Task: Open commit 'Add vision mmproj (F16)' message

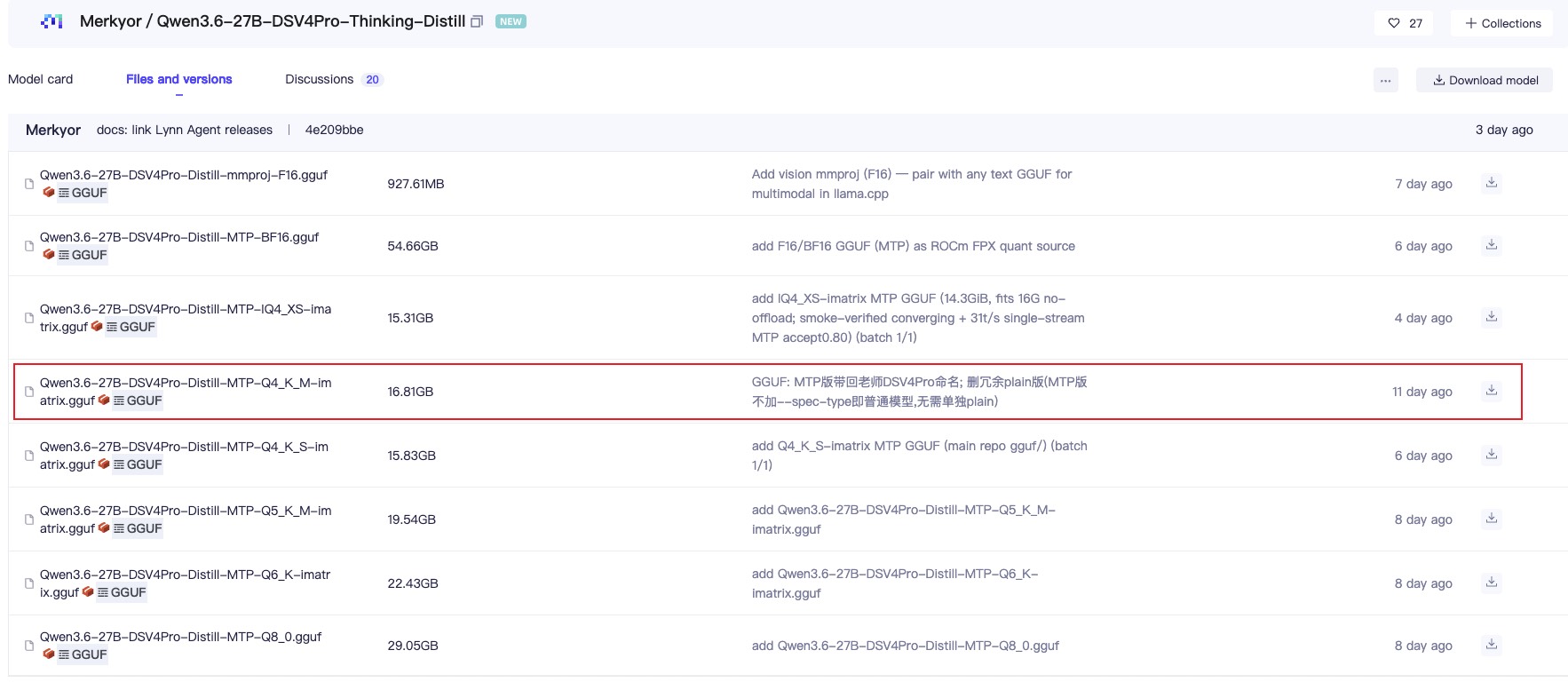Action: (912, 184)
